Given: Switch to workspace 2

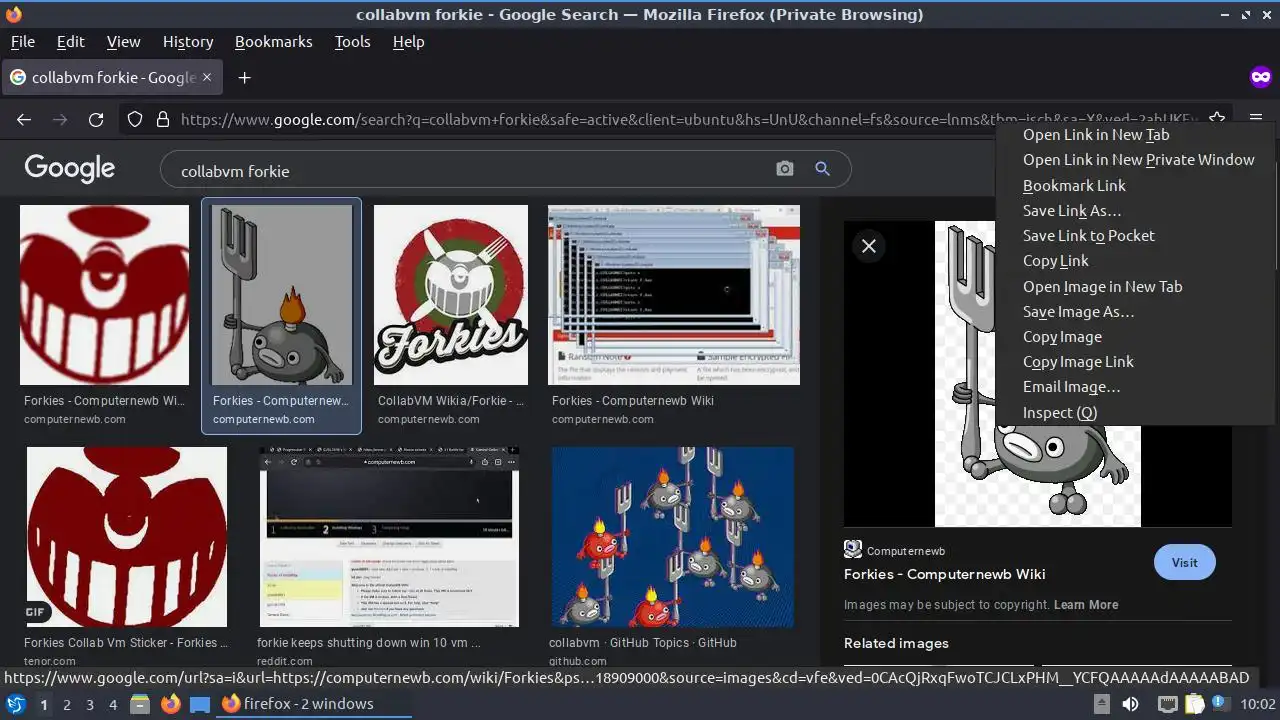Looking at the screenshot, I should coord(67,704).
